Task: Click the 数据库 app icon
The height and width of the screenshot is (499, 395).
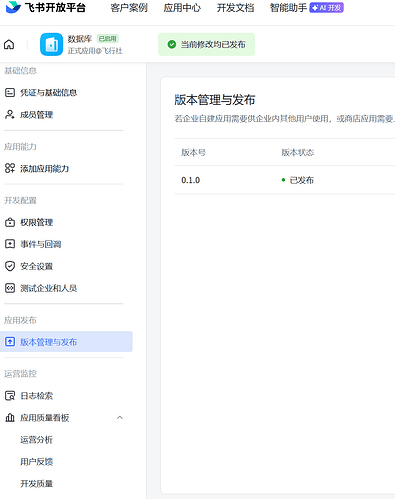Action: [51, 44]
